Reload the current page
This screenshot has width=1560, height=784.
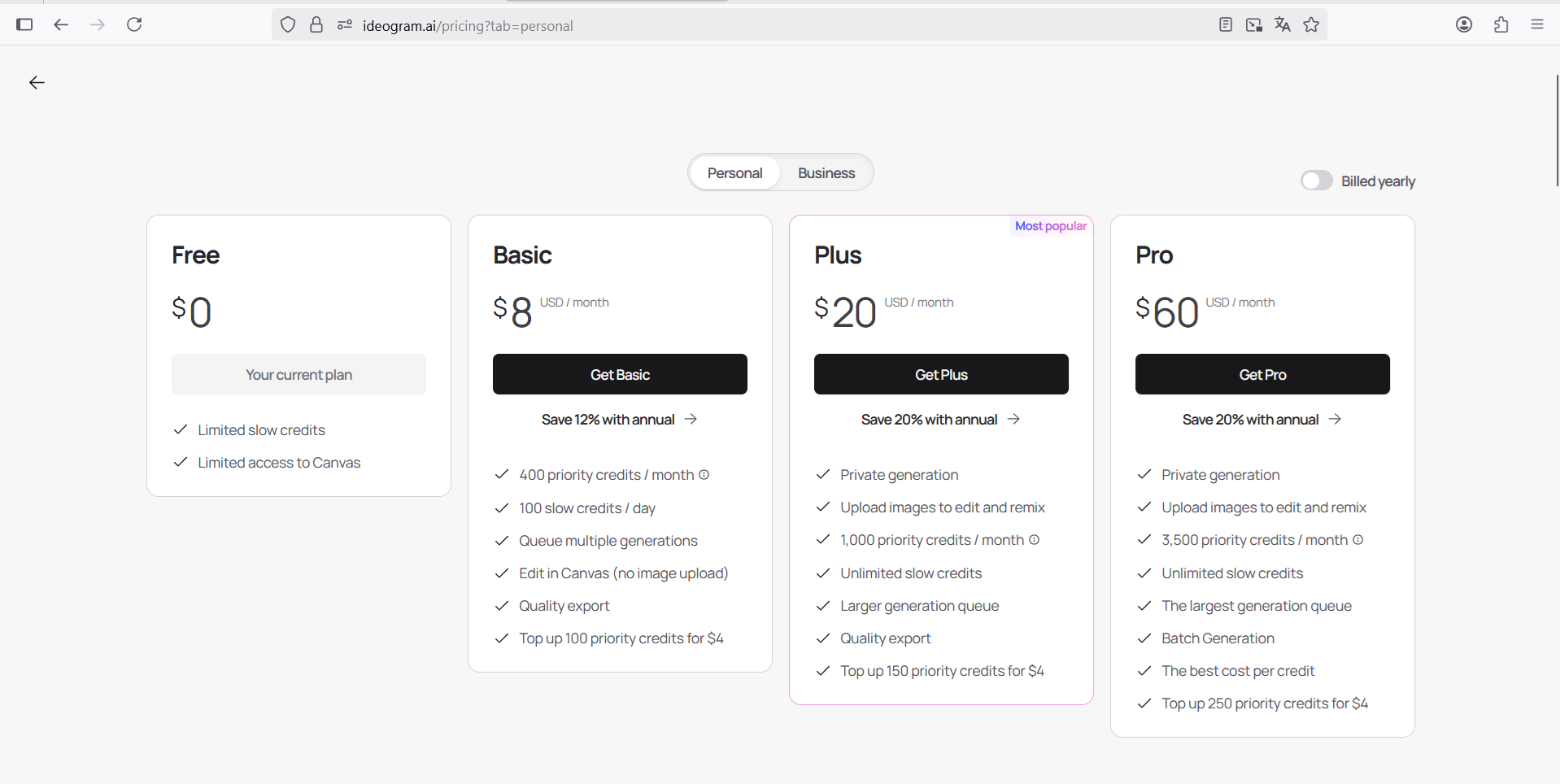coord(134,24)
